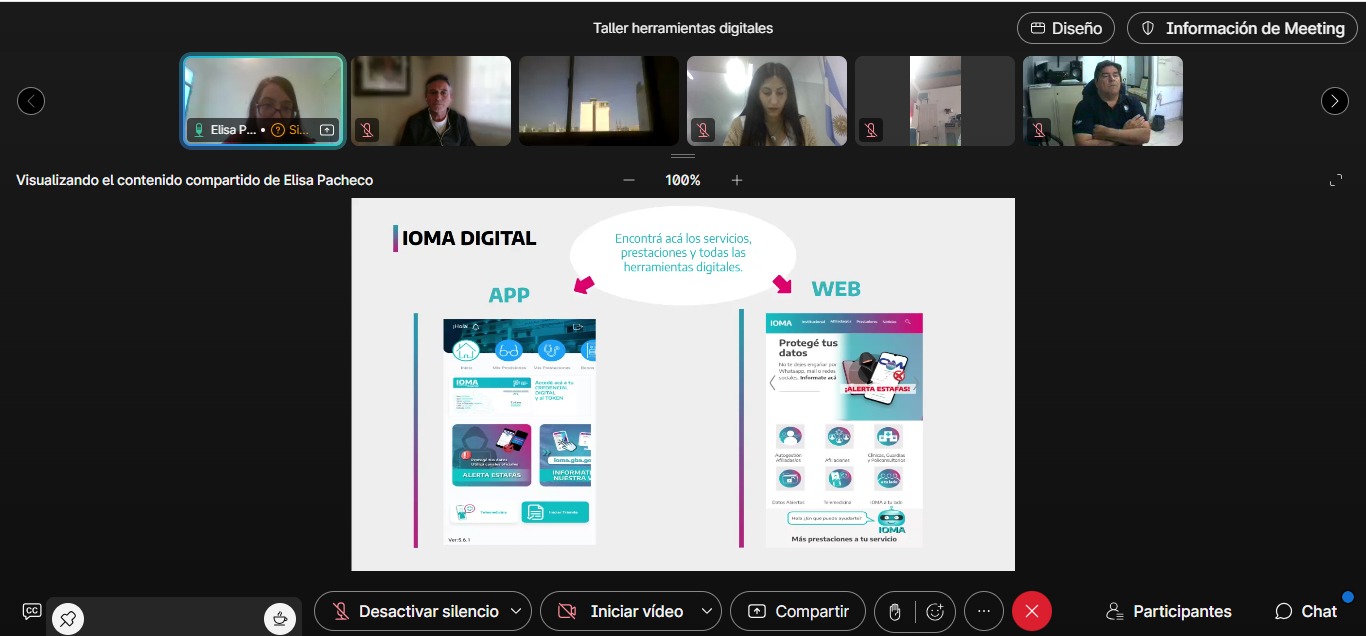Image resolution: width=1366 pixels, height=636 pixels.
Task: Click the Autogestión Afiliados icon in the web mockup
Action: pyautogui.click(x=790, y=436)
